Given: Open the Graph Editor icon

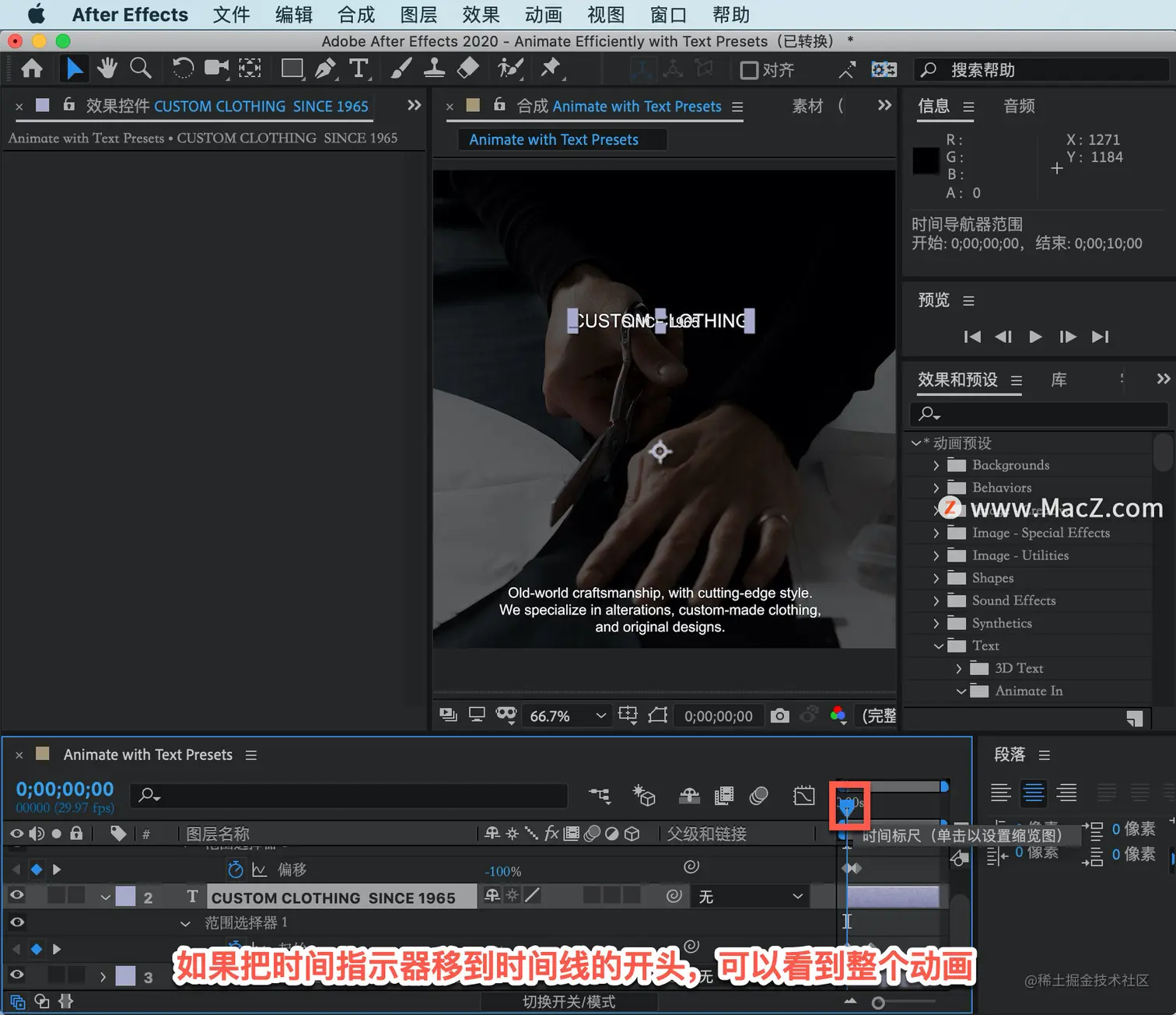Looking at the screenshot, I should [804, 795].
